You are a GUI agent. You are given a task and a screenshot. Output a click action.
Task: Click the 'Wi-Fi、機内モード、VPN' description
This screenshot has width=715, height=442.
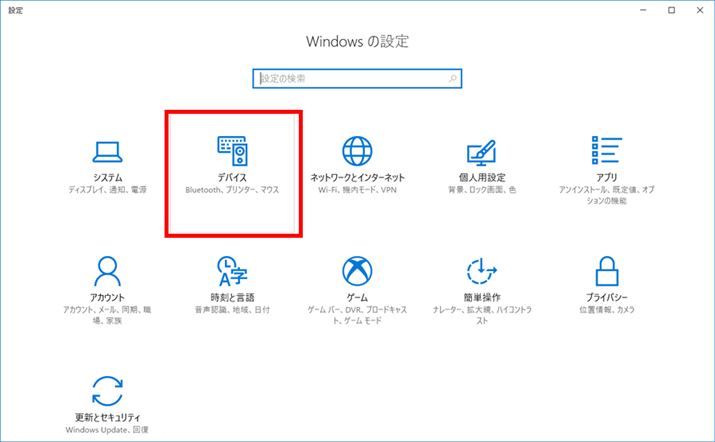pyautogui.click(x=357, y=190)
